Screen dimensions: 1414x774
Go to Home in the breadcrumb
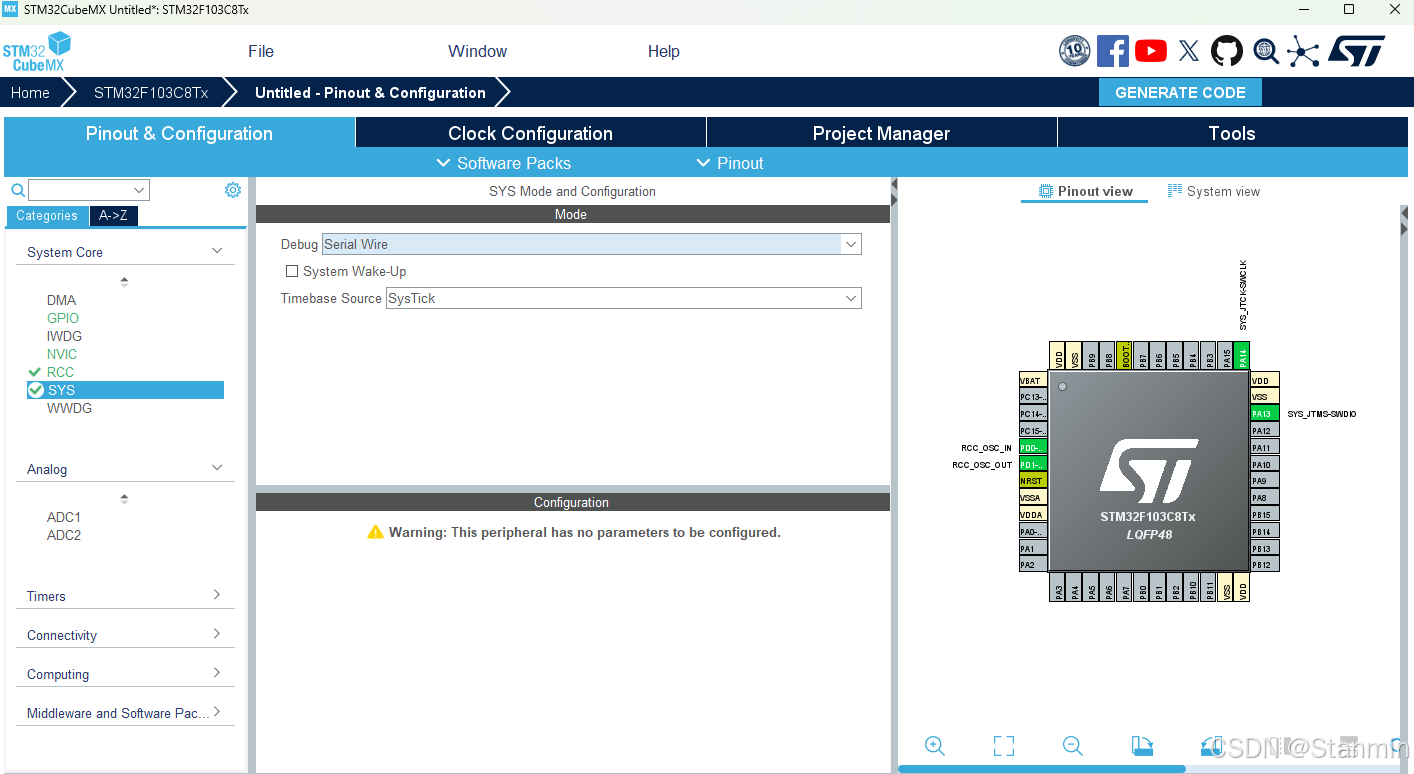tap(30, 92)
